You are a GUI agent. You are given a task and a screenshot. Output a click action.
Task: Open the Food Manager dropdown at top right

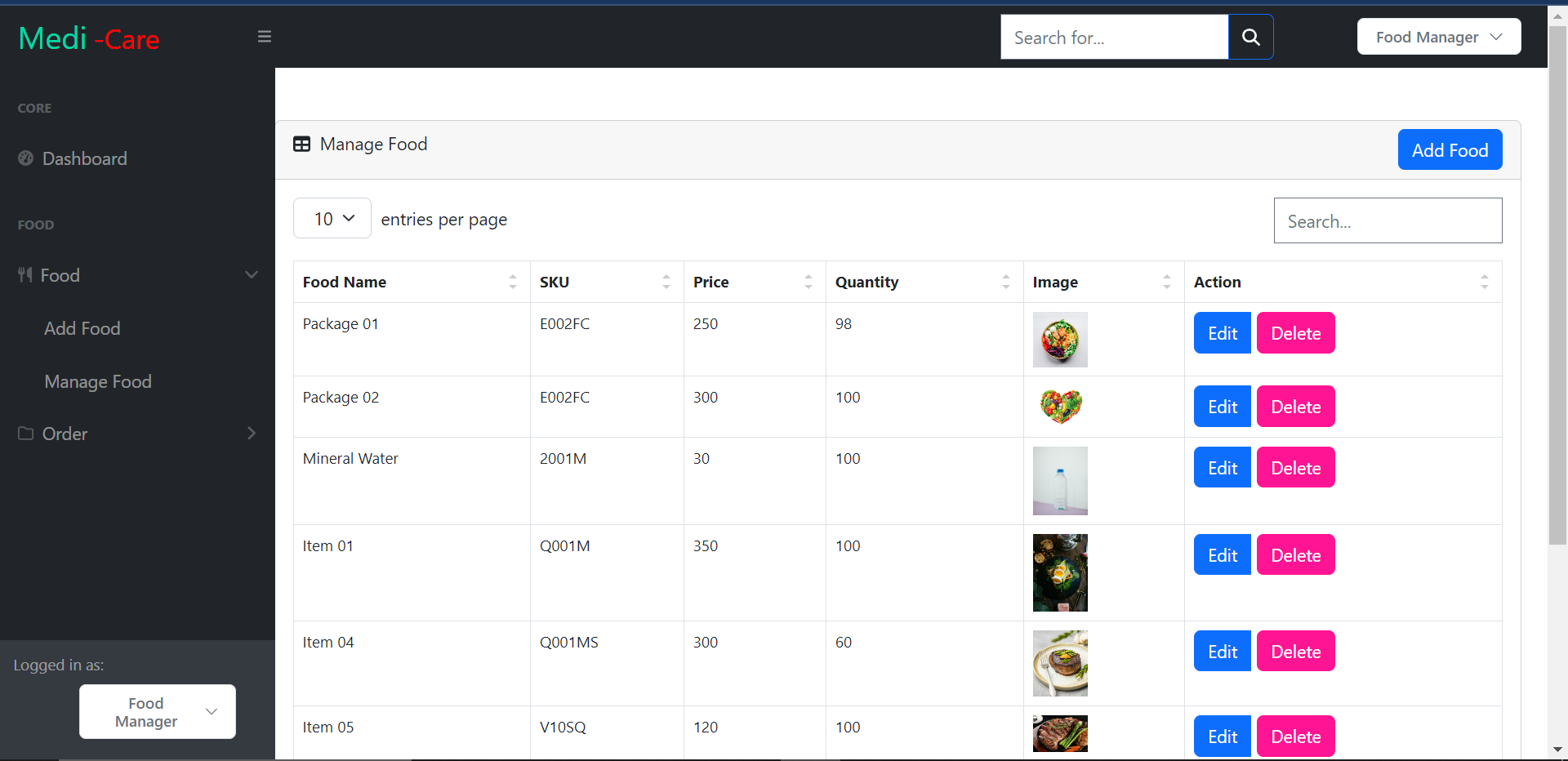[1438, 36]
